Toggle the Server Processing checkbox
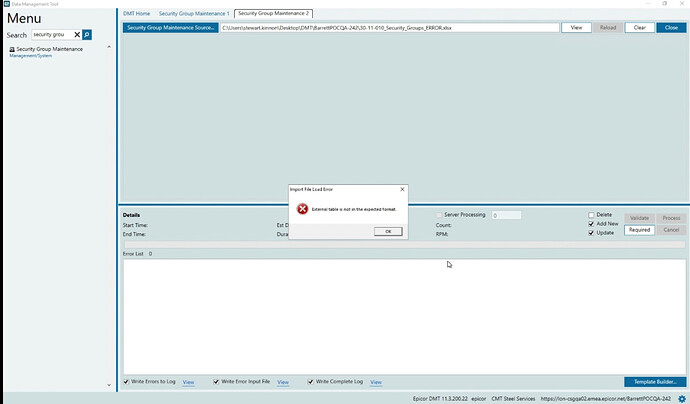This screenshot has height=404, width=690. pyautogui.click(x=439, y=215)
